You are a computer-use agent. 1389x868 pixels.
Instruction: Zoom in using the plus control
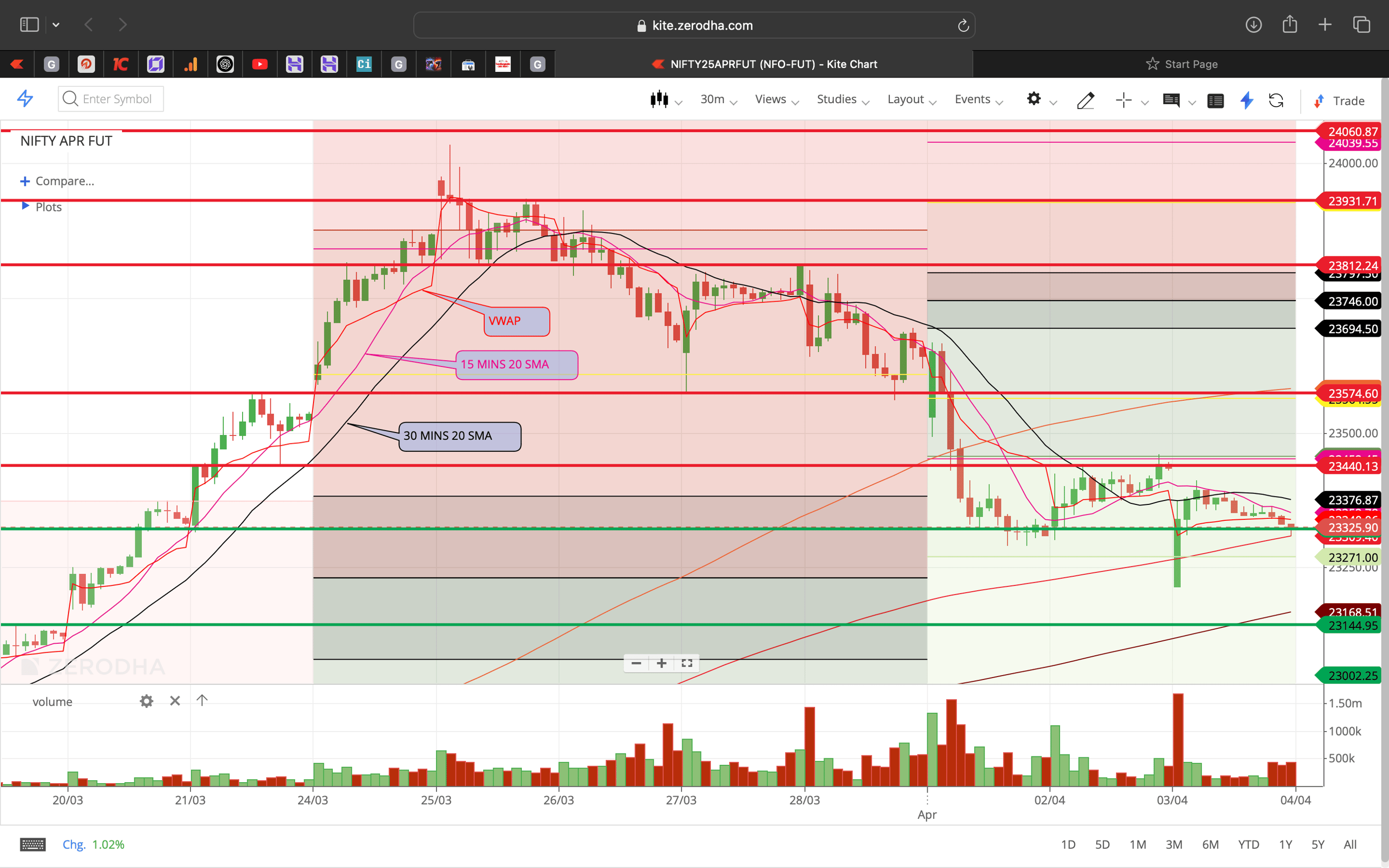[x=661, y=663]
